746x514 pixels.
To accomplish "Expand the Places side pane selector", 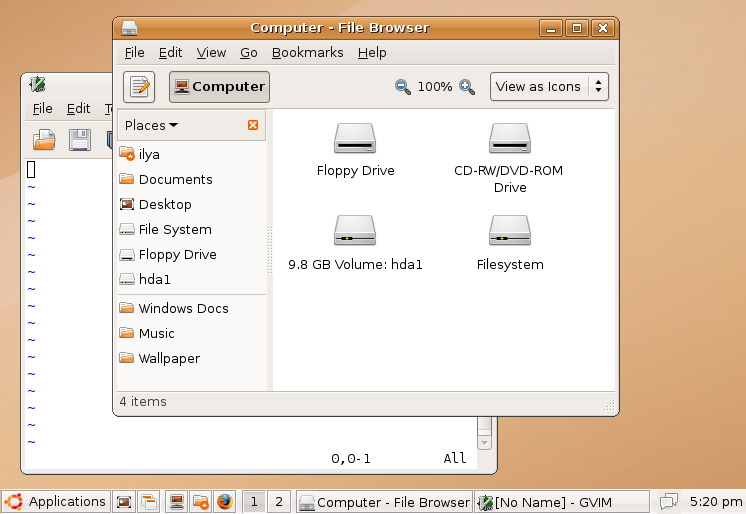I will pos(151,125).
